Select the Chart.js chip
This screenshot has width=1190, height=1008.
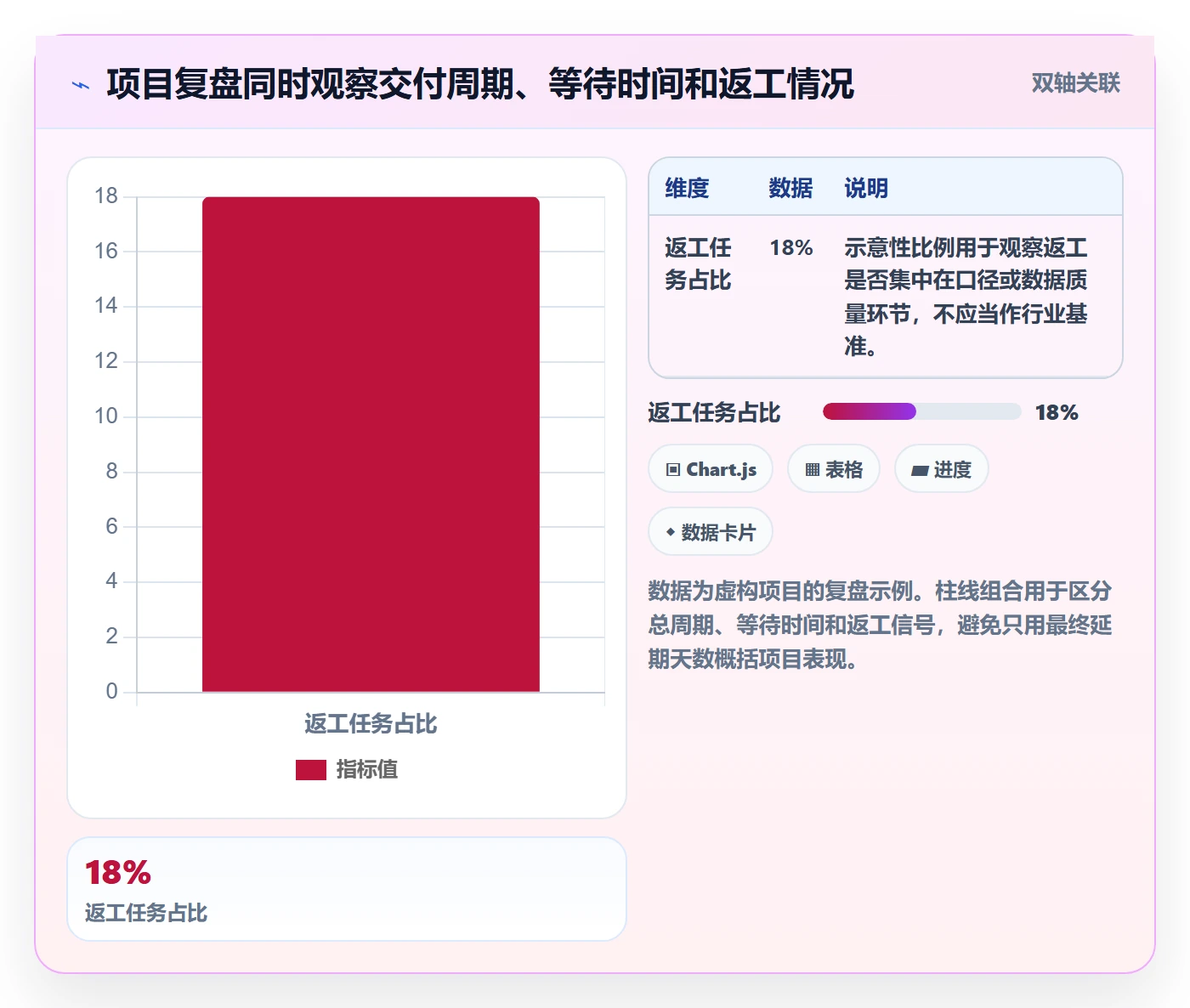(711, 469)
